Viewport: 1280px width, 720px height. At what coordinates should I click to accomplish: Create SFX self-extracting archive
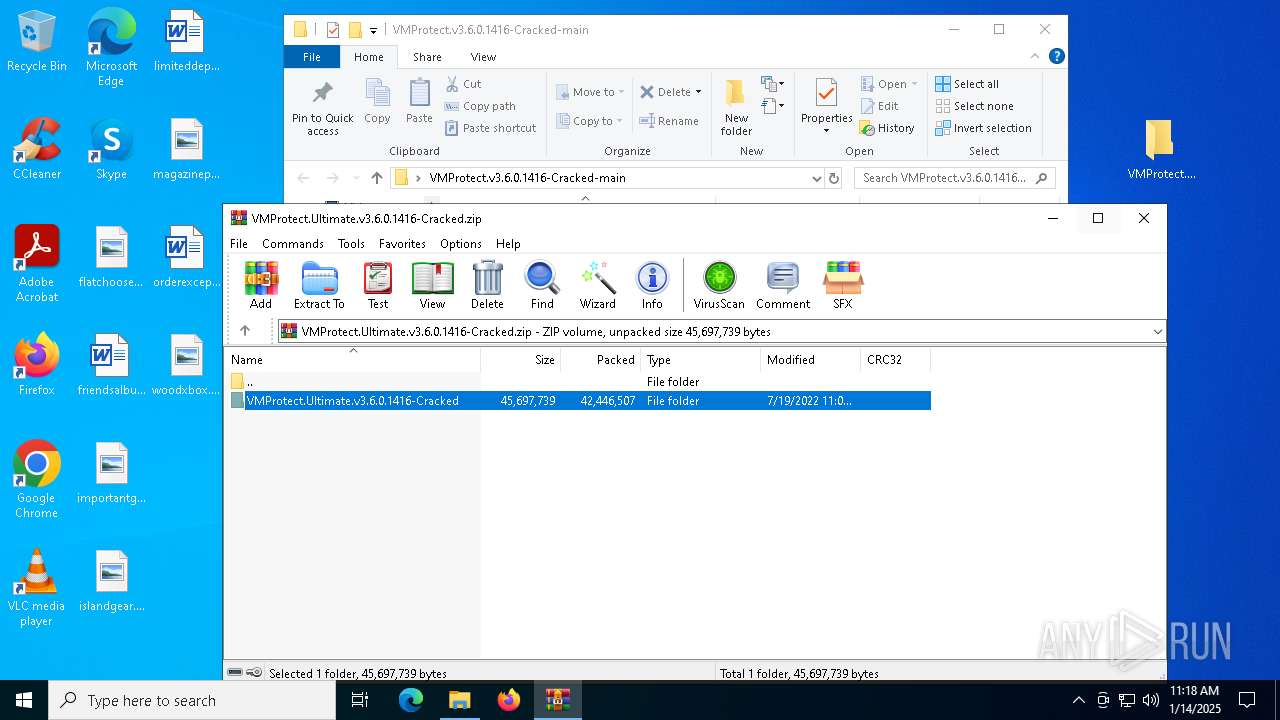(x=843, y=285)
